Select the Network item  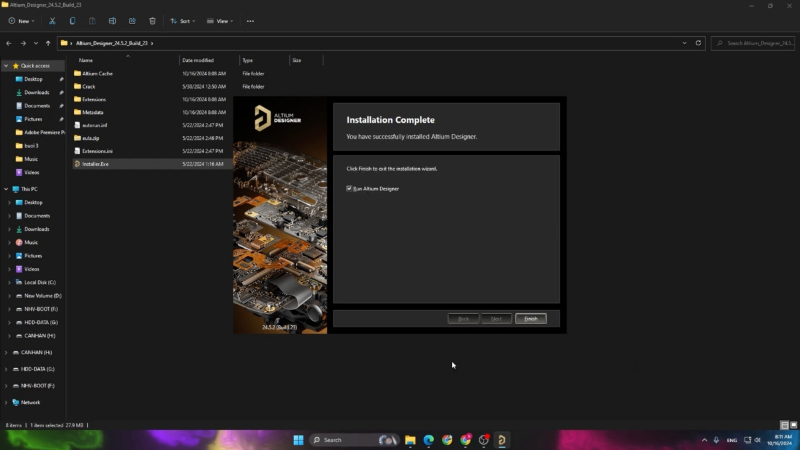point(30,403)
